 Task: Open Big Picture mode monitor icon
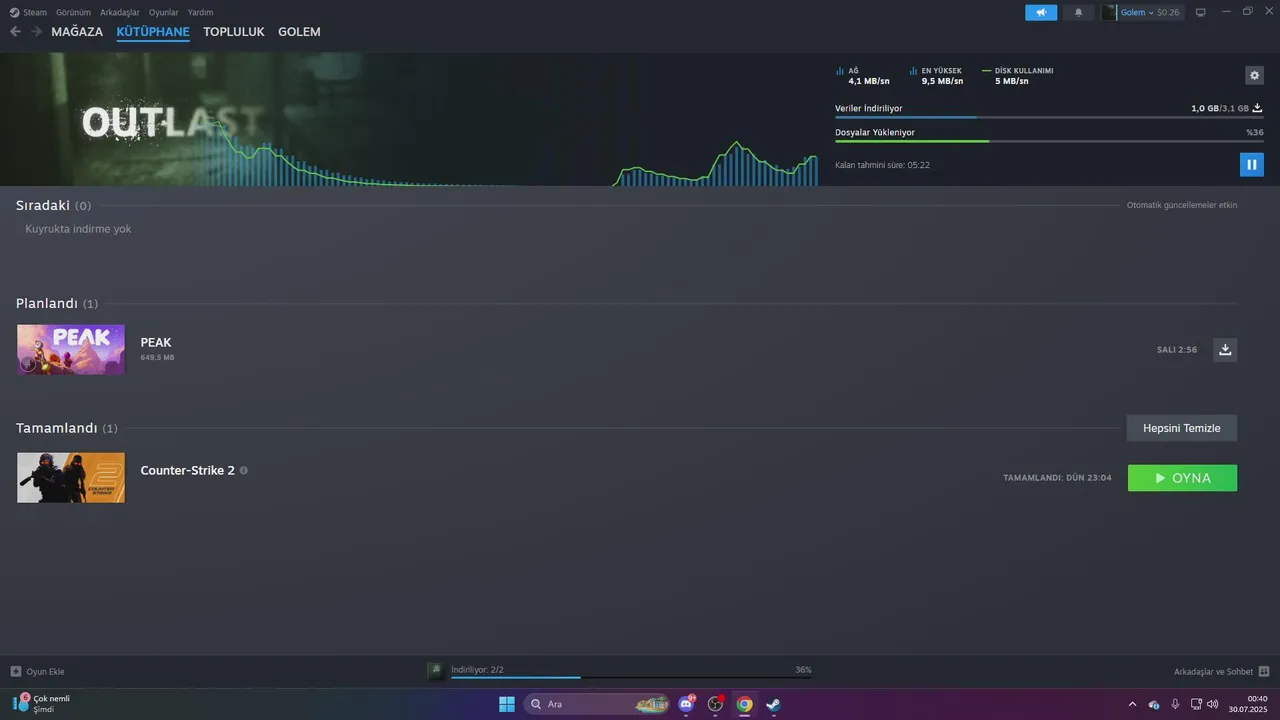point(1201,12)
